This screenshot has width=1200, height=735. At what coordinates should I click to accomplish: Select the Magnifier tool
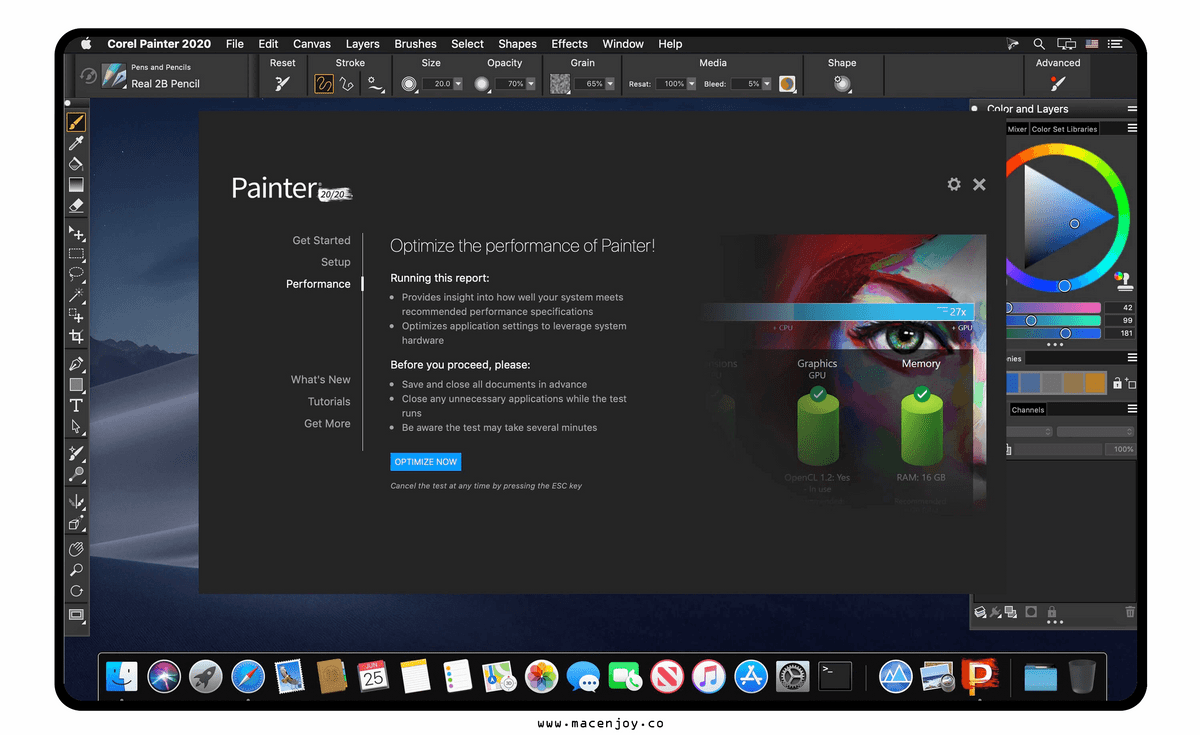pos(76,570)
